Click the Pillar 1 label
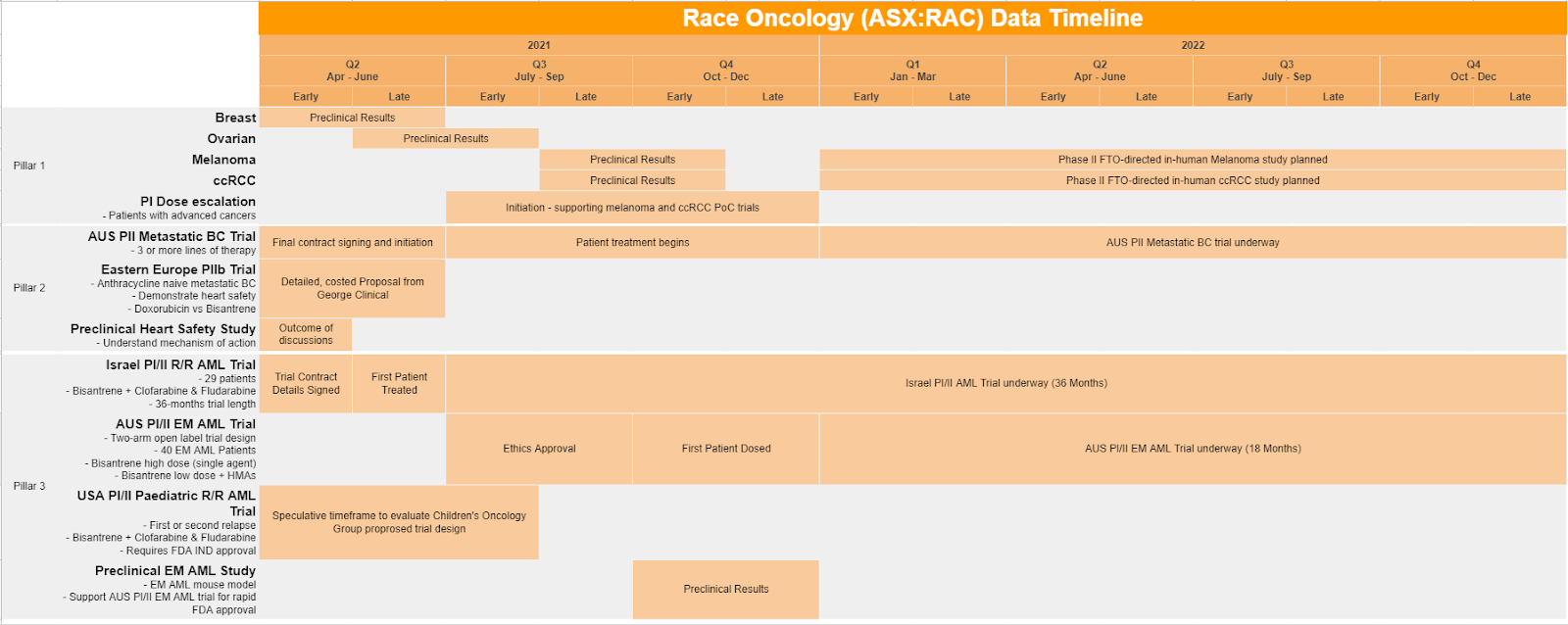 tap(29, 166)
